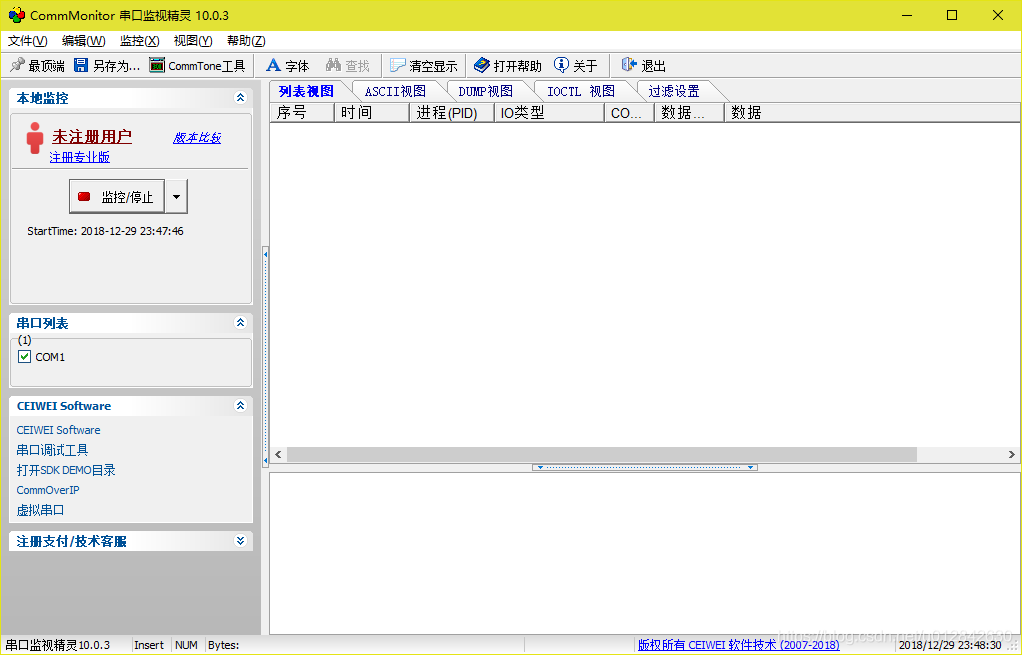Open the 虚拟串口 link

point(40,510)
